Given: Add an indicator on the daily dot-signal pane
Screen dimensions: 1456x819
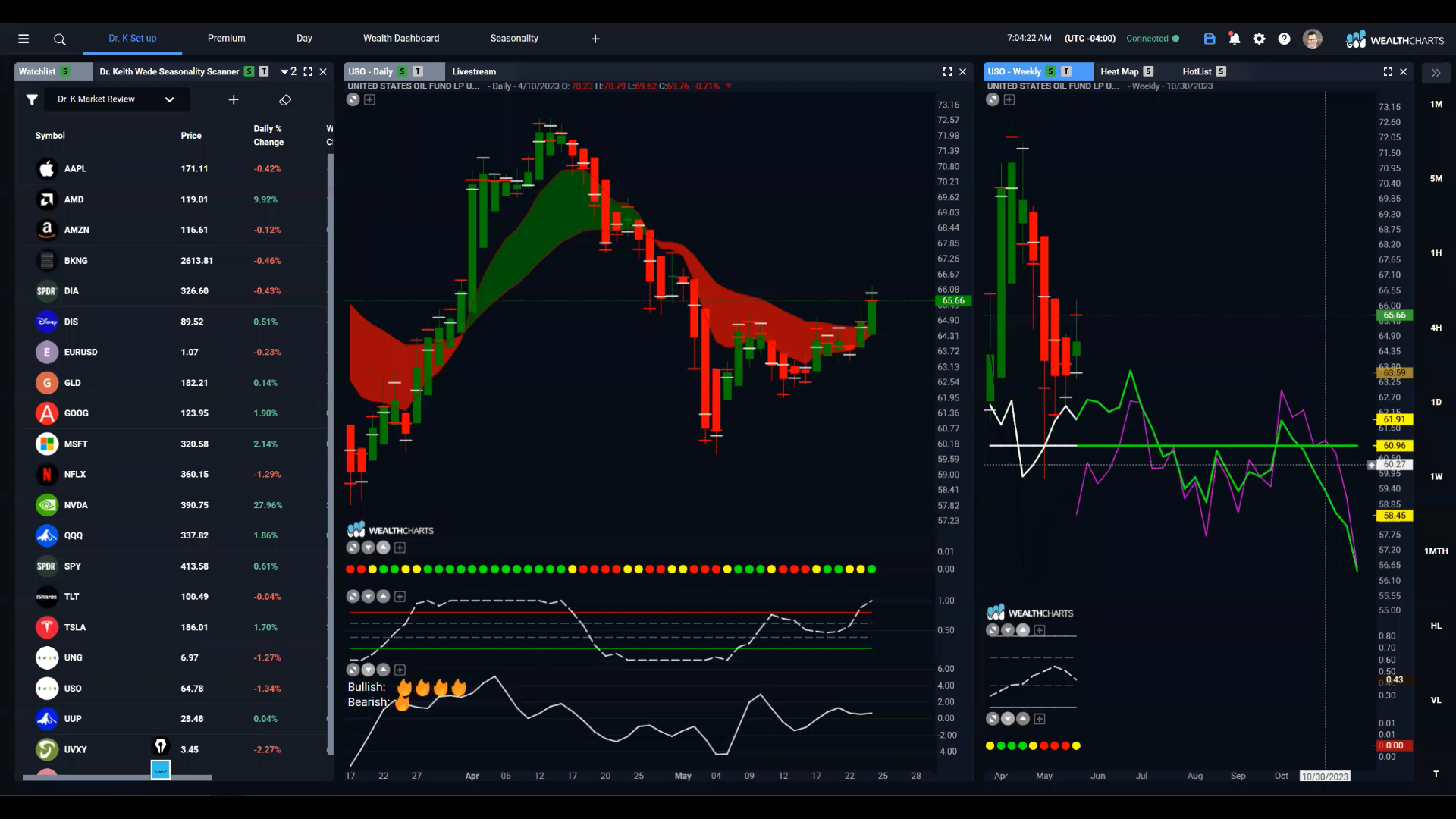Looking at the screenshot, I should pos(400,548).
